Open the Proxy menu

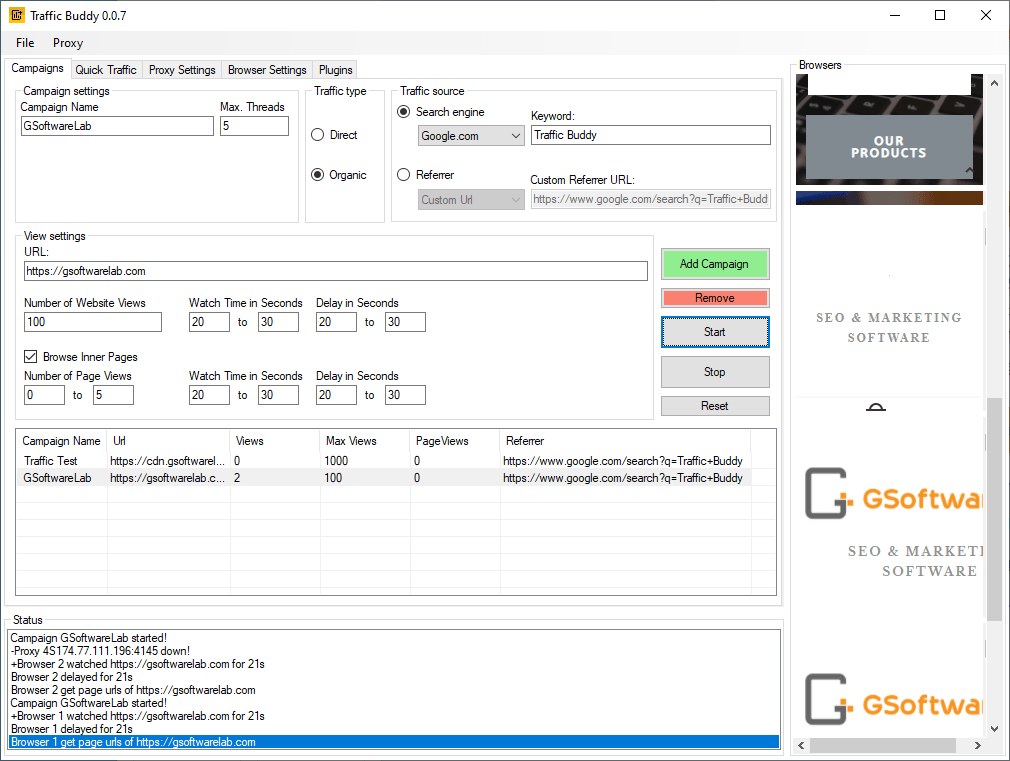coord(68,43)
